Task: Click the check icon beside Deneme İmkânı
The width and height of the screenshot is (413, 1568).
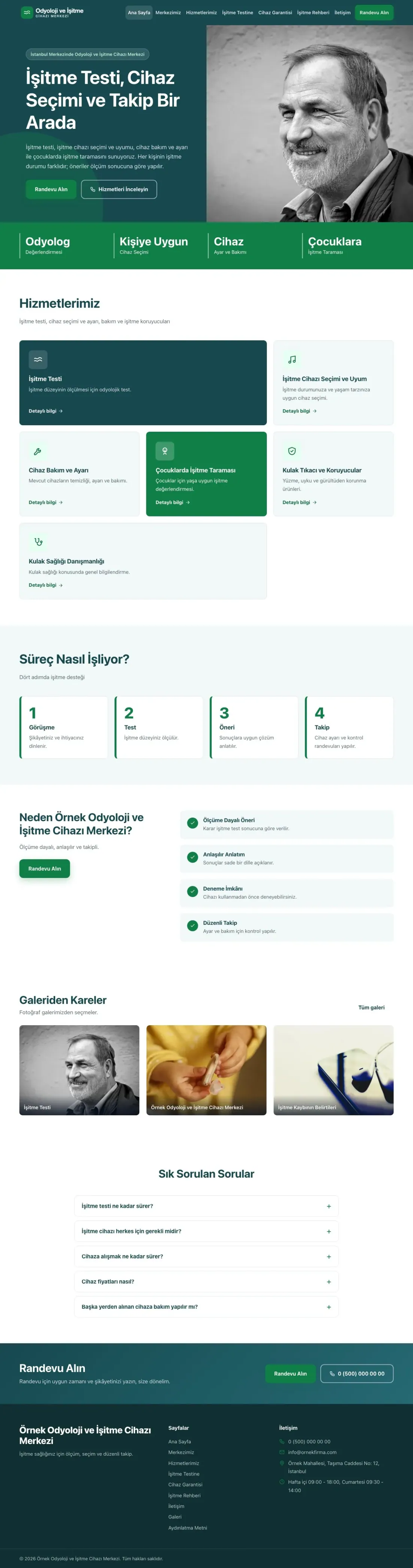Action: pos(193,892)
